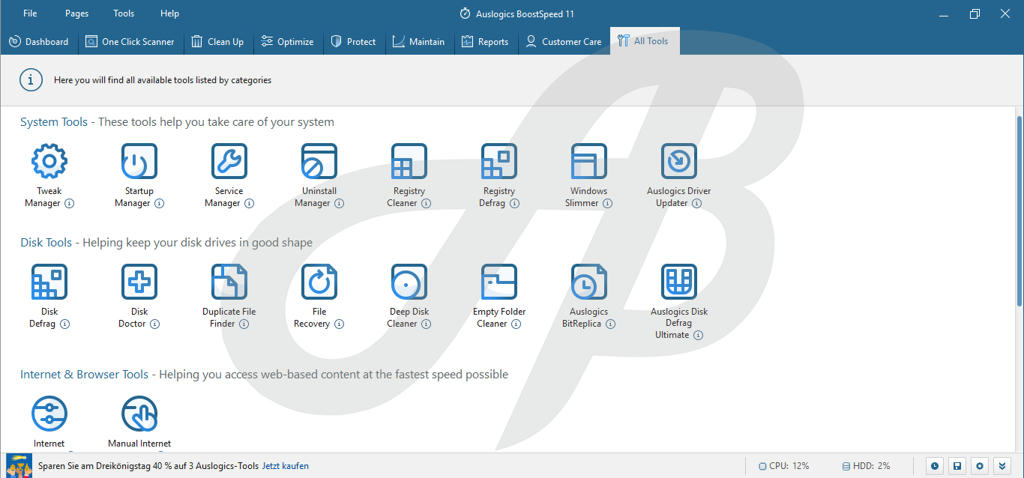This screenshot has width=1024, height=478.
Task: Open the clock scheduler button in status bar
Action: tap(934, 466)
